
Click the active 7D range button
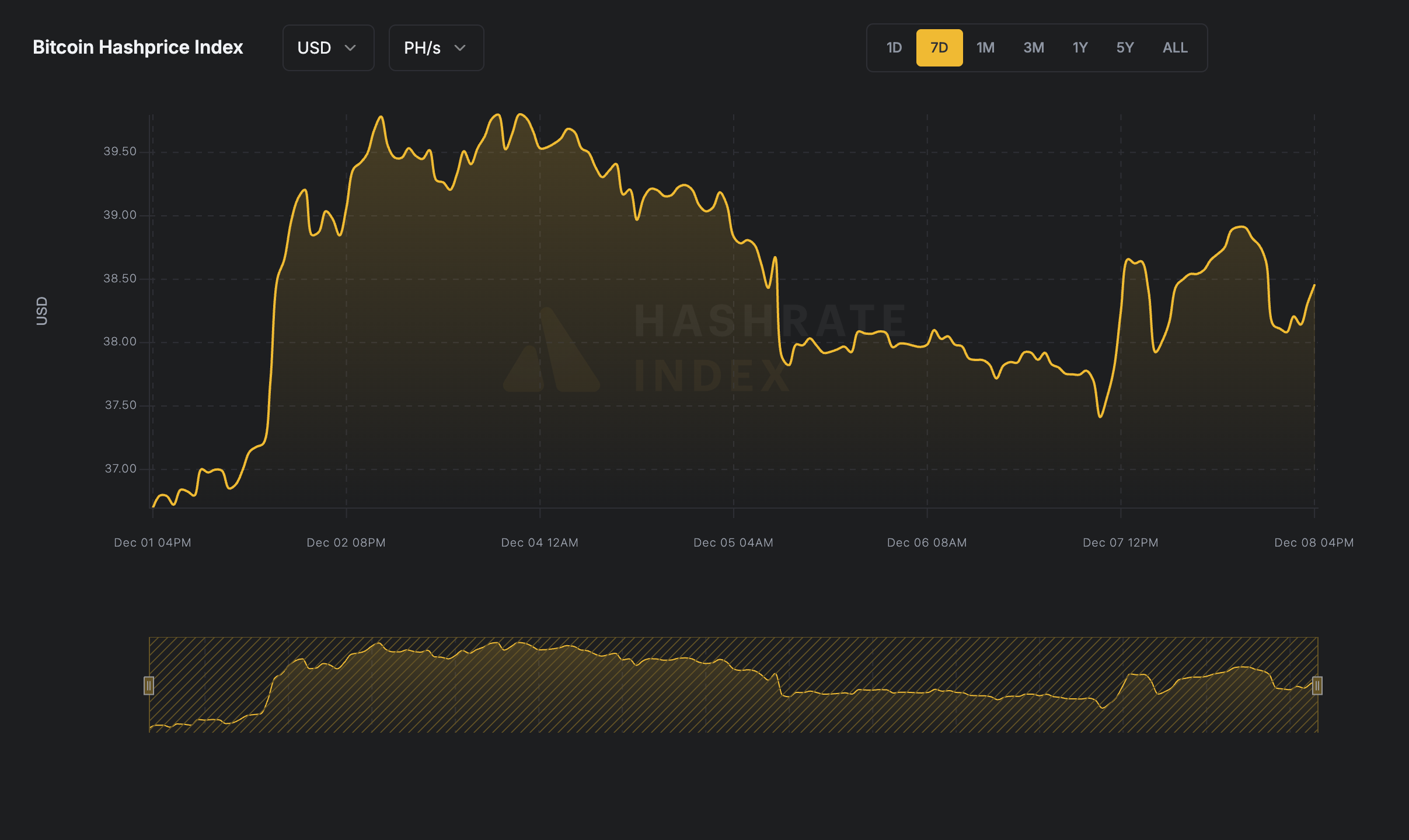[939, 47]
